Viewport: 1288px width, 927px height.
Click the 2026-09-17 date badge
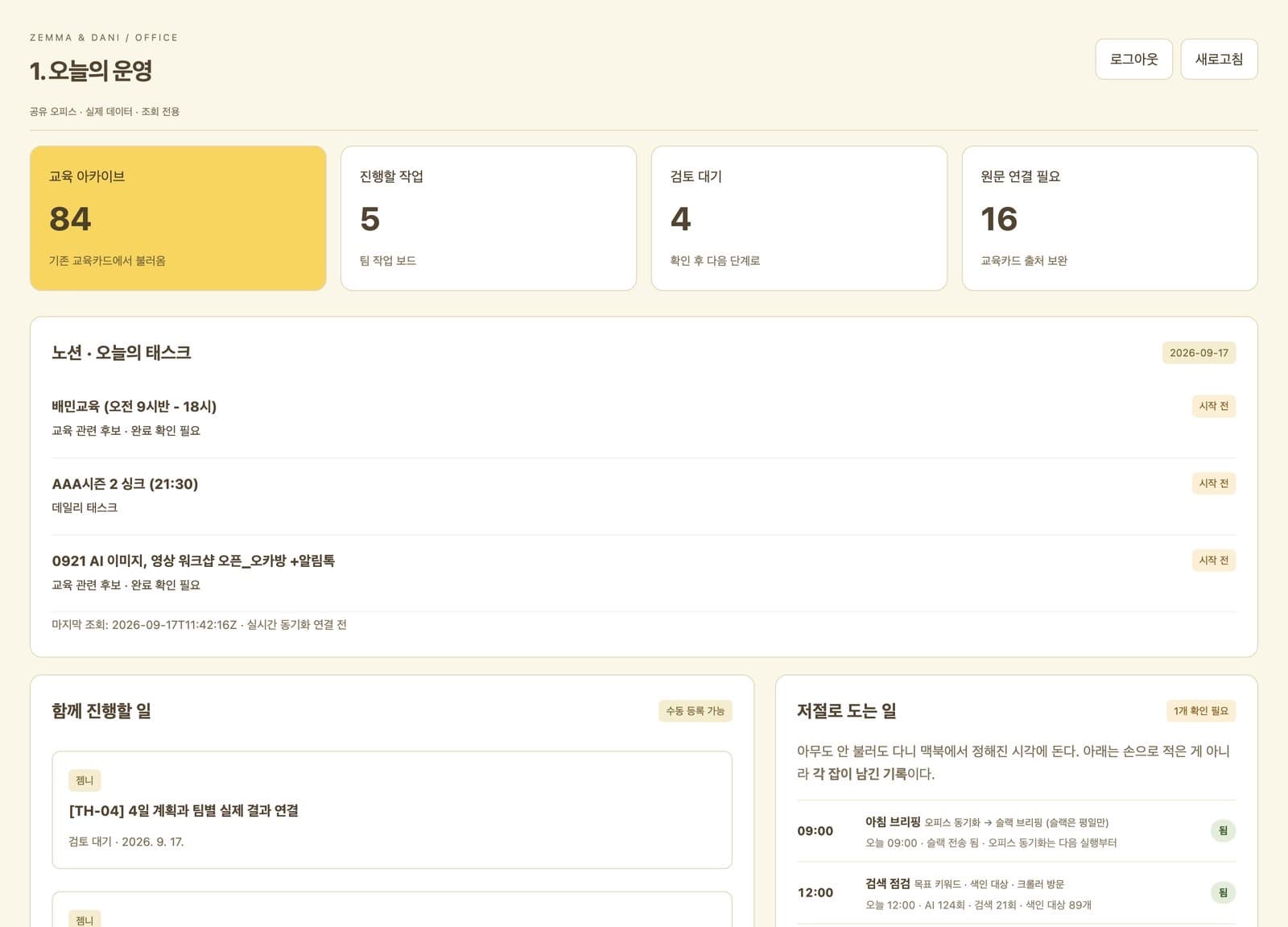(x=1199, y=353)
